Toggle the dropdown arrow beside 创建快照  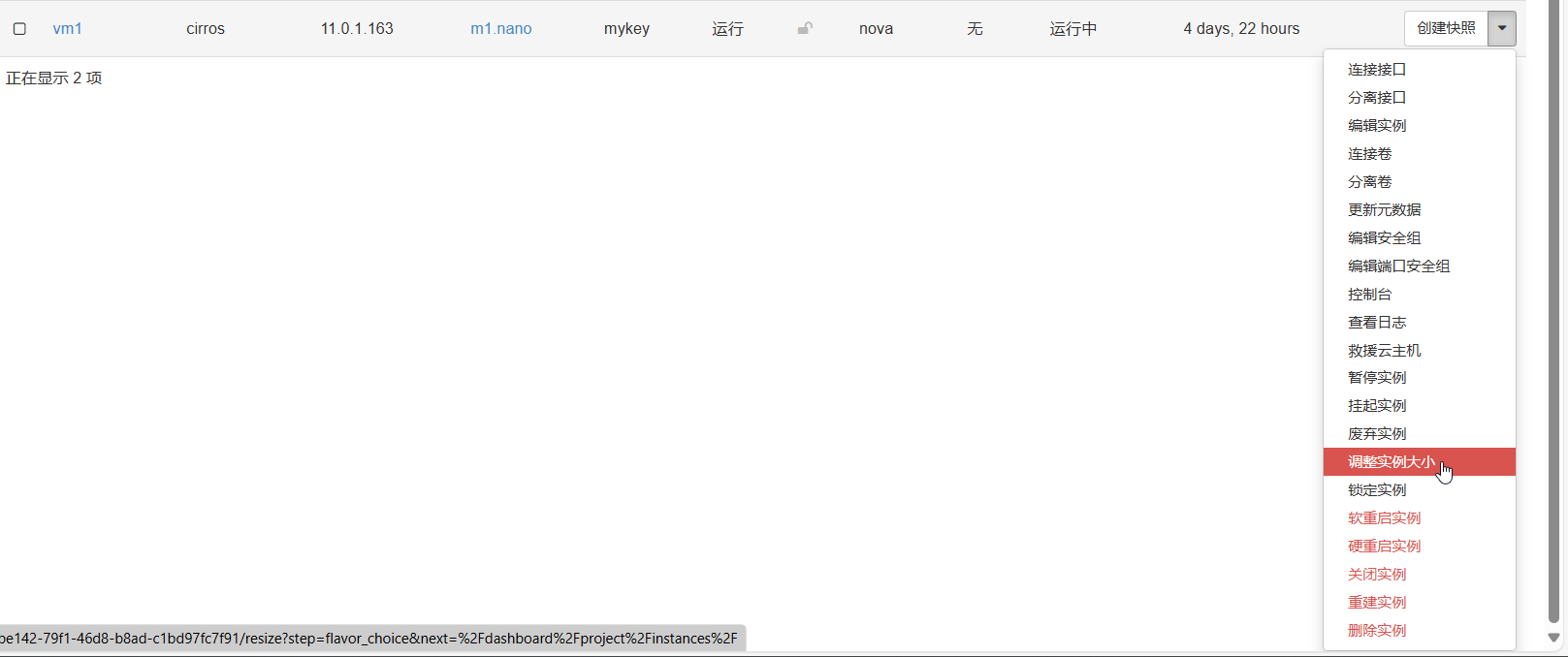click(x=1502, y=28)
